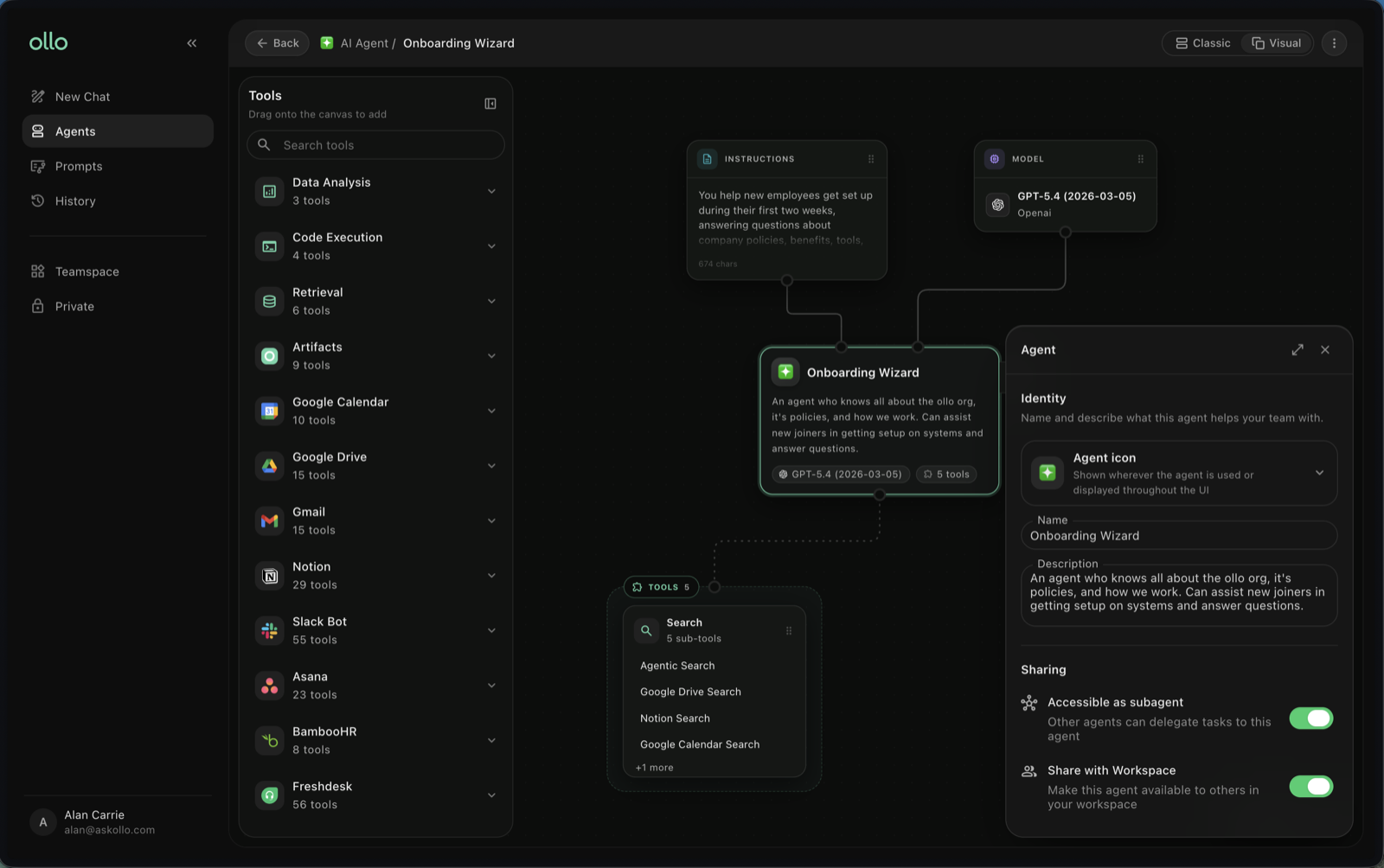1384x868 pixels.
Task: Switch to Visual view
Action: click(1277, 43)
